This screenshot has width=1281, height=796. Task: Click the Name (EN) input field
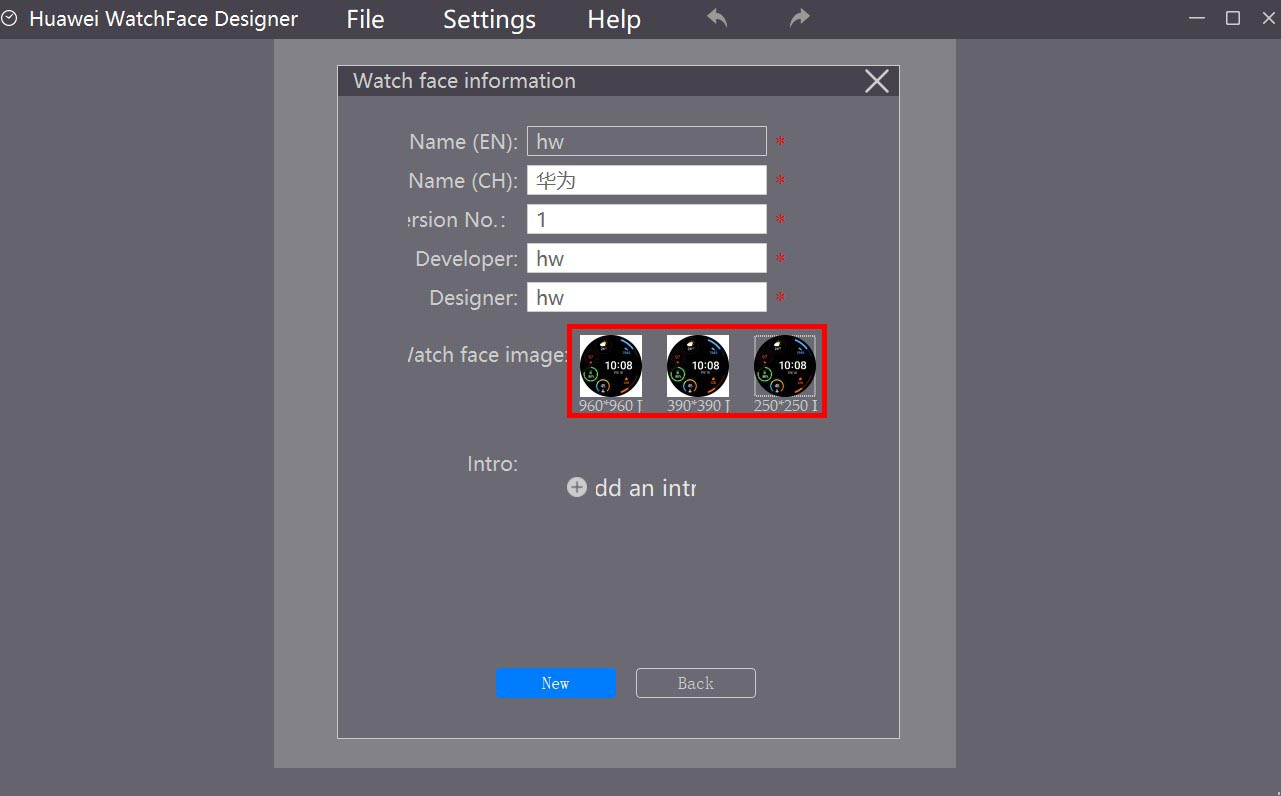pyautogui.click(x=647, y=141)
